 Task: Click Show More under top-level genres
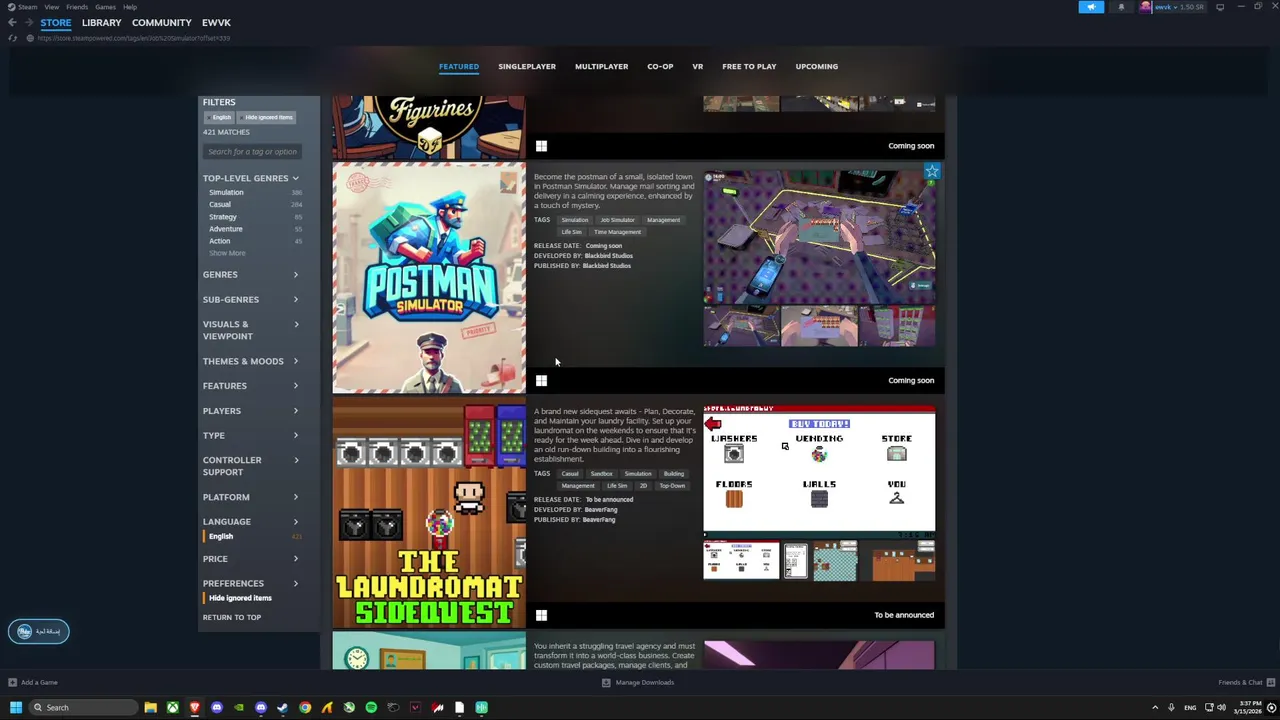(227, 253)
